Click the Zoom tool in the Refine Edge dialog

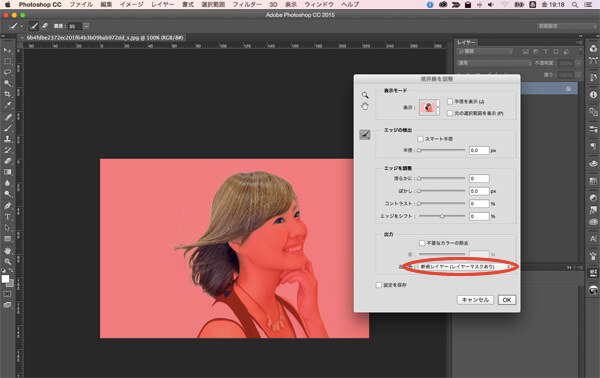365,95
